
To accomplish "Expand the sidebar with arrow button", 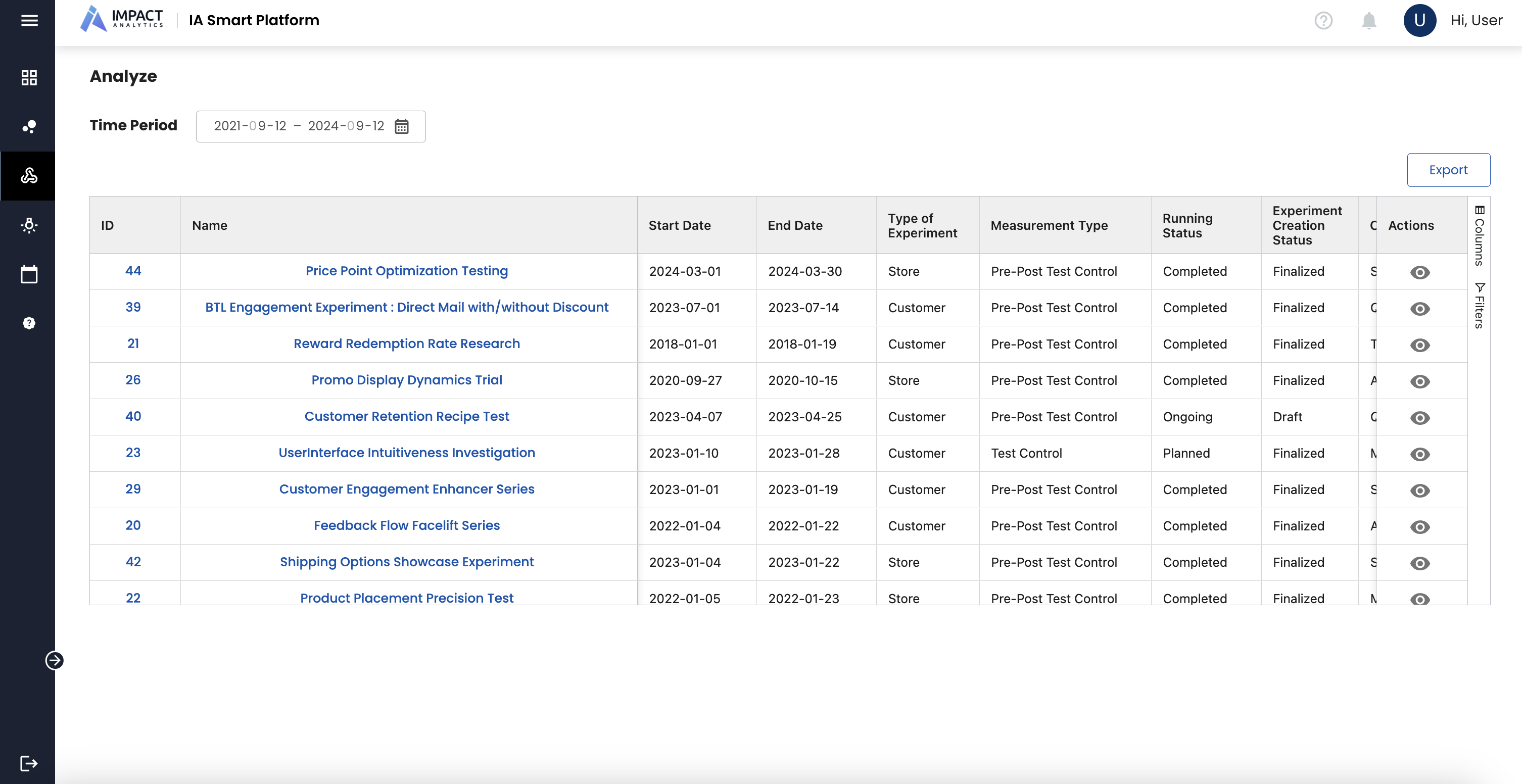I will [x=55, y=660].
